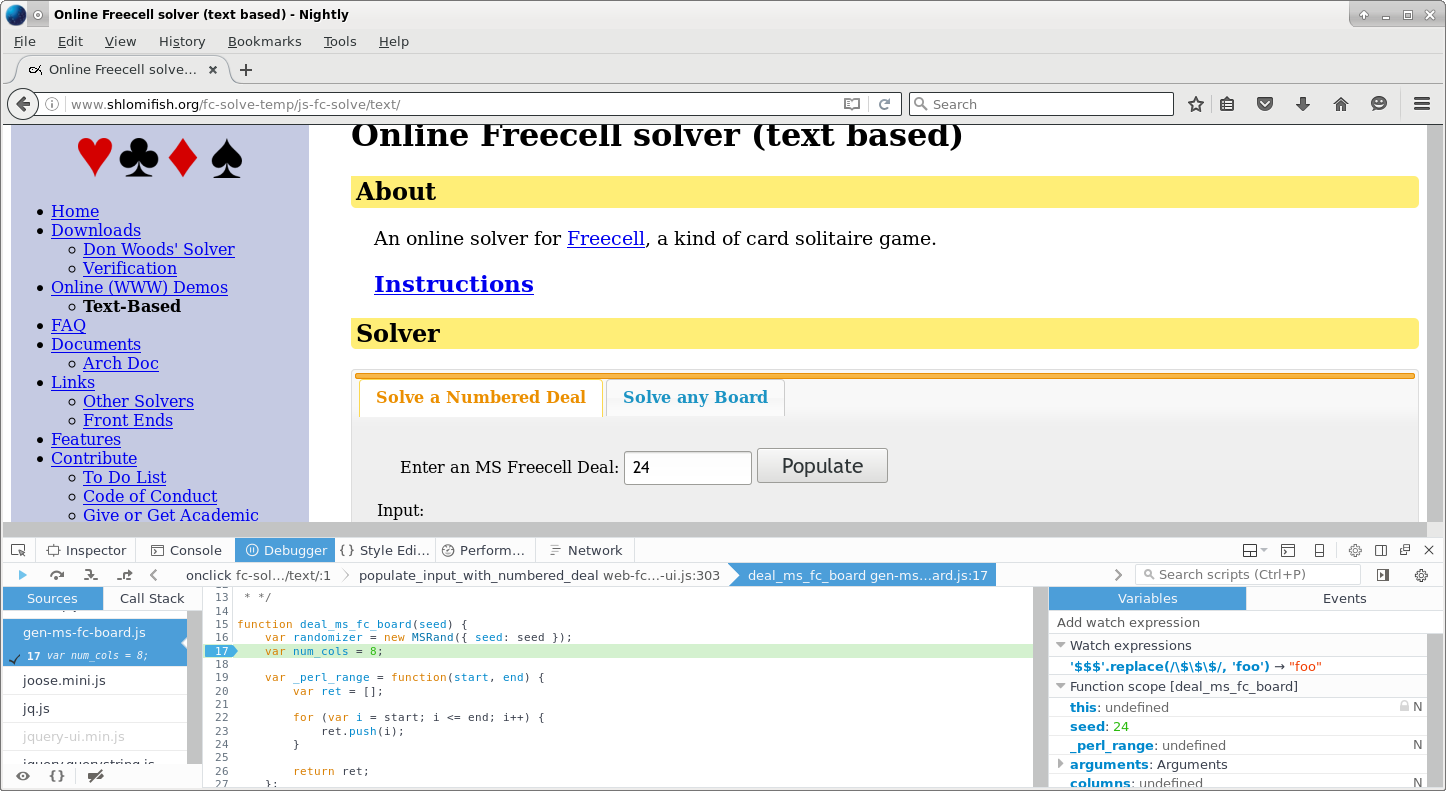Show site information icon in address bar
Viewport: 1446px width, 791px height.
coord(52,104)
